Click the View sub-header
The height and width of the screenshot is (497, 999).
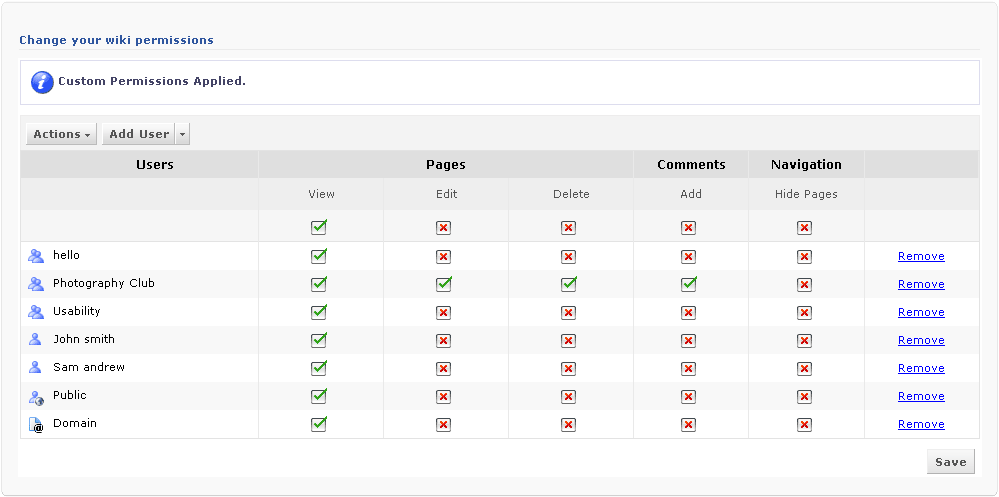coord(322,194)
